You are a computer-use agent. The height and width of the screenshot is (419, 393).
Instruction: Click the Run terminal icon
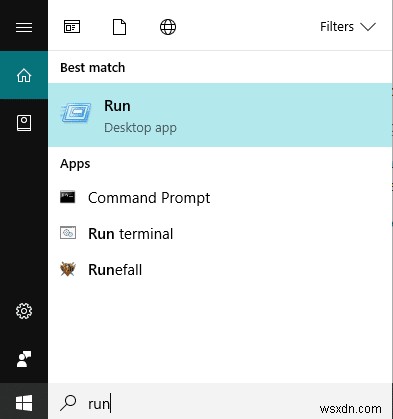68,233
